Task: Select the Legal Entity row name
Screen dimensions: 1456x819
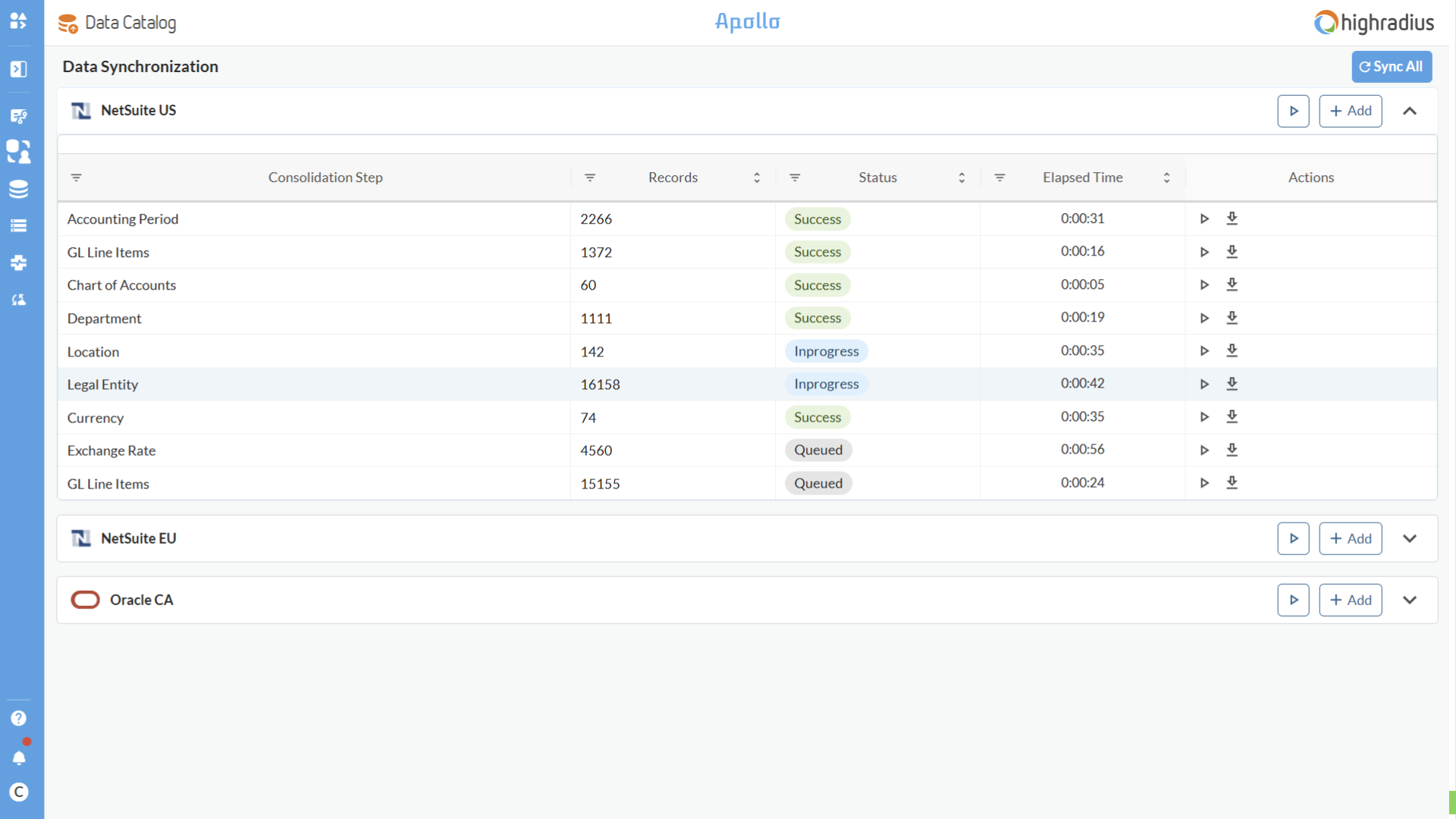Action: click(x=102, y=384)
